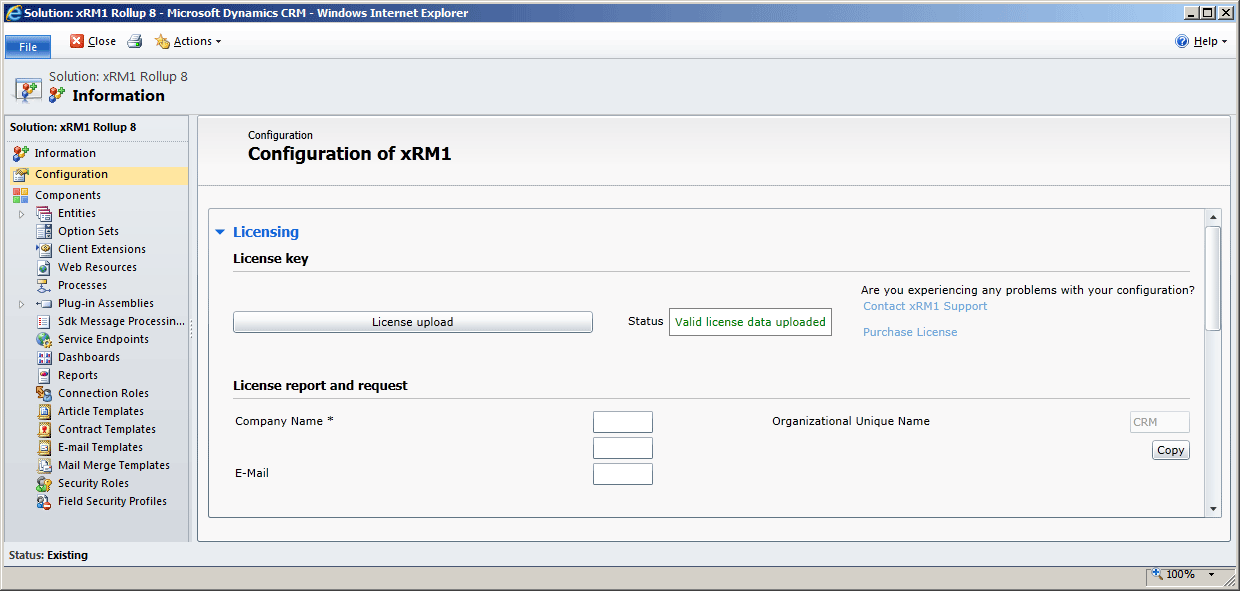Viewport: 1240px width, 591px height.
Task: Click the Connection Roles icon
Action: 44,393
